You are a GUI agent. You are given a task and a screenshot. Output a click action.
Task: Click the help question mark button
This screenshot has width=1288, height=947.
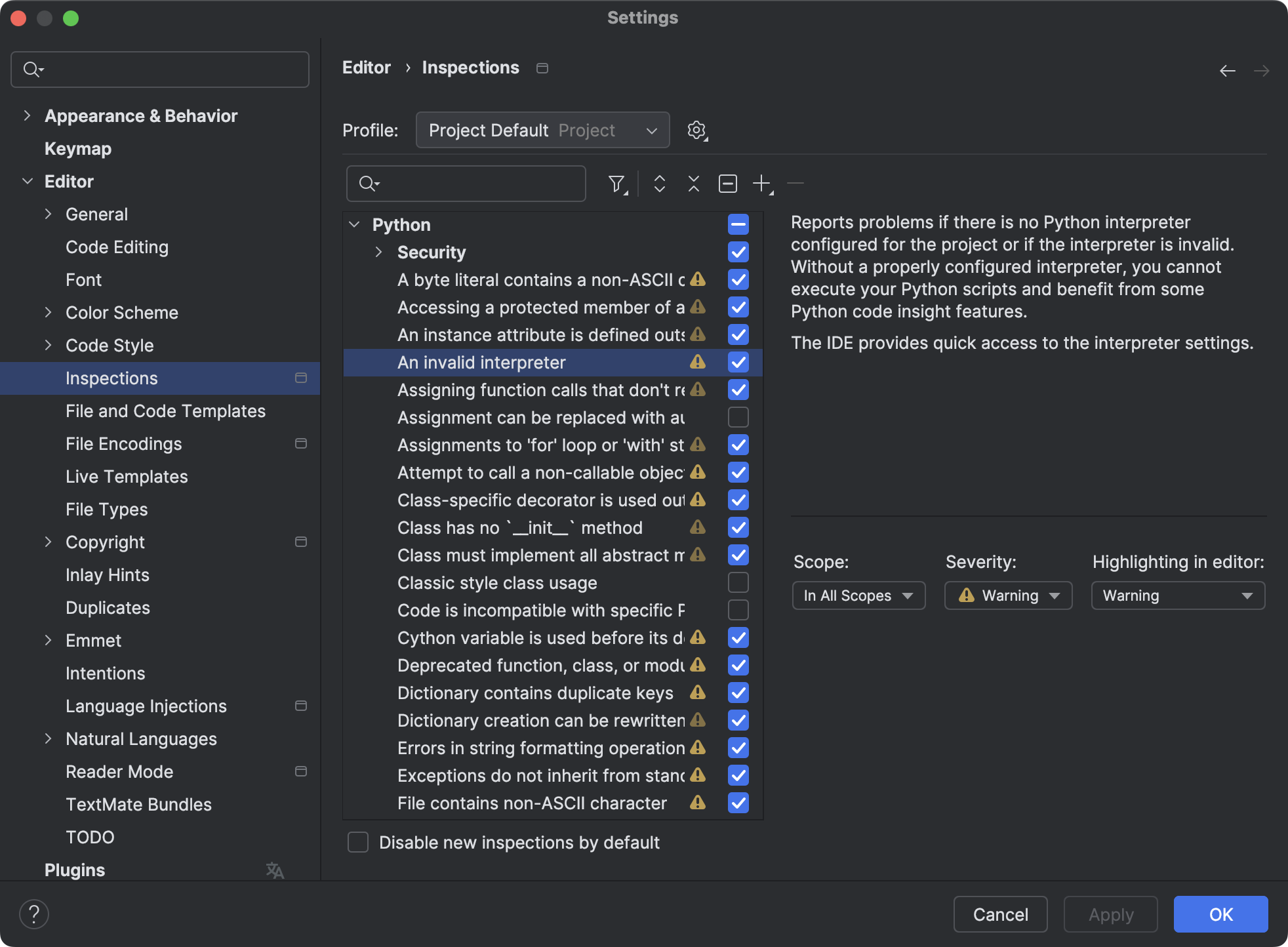click(34, 914)
